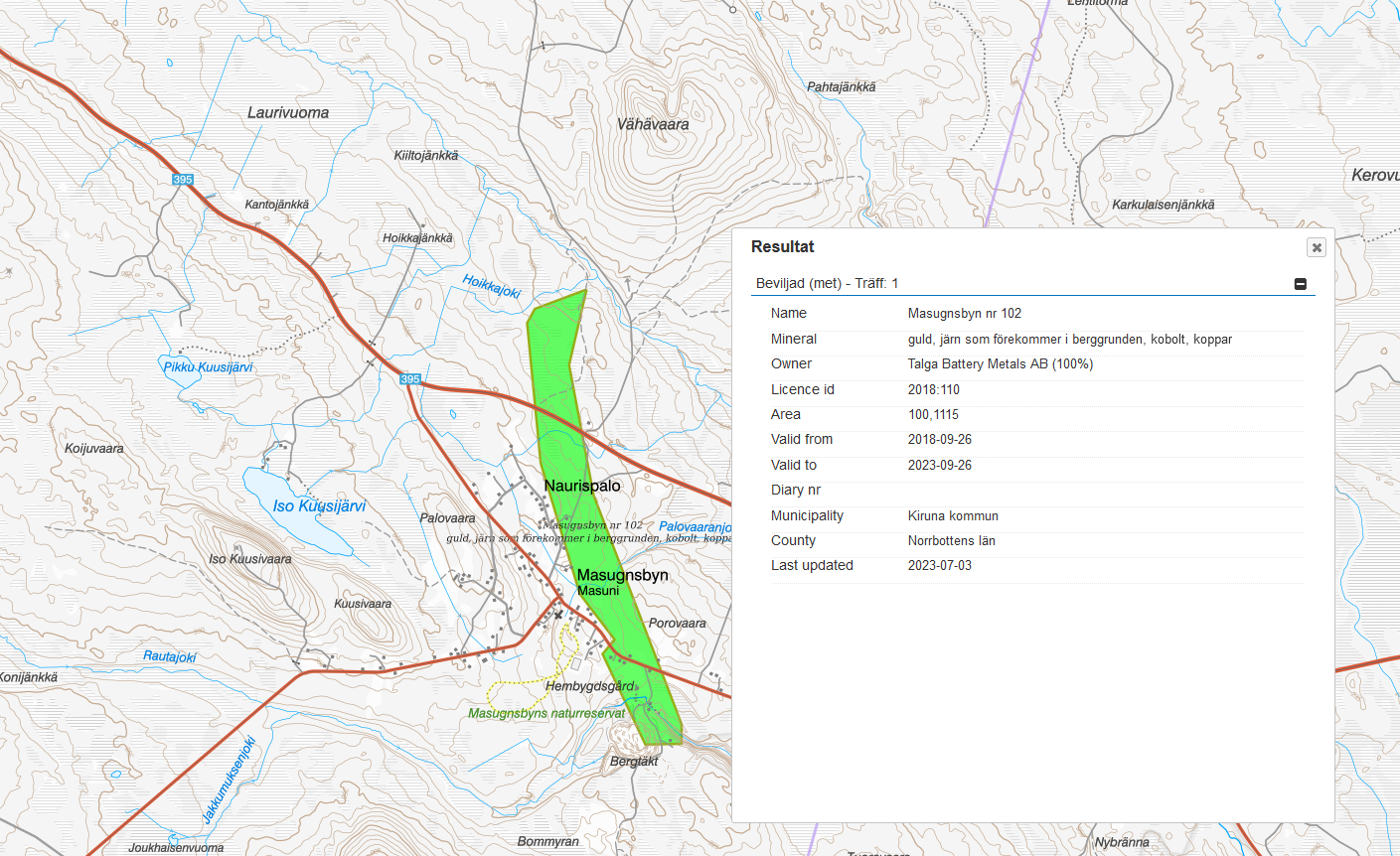Select municipality value 'Kiruna kommun'
Screen dimensions: 1400x856
[953, 515]
